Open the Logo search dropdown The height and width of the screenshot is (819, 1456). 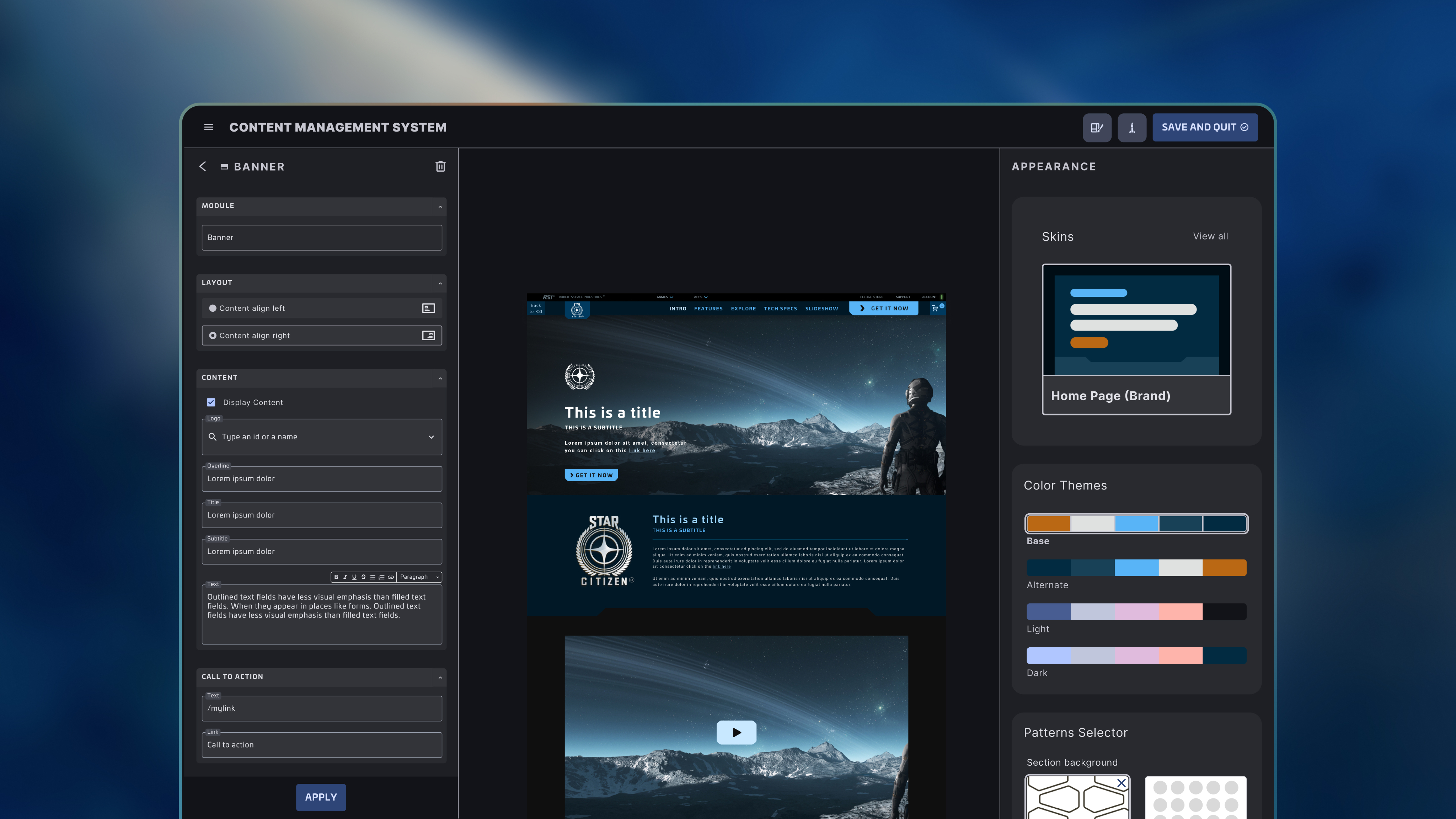click(431, 437)
